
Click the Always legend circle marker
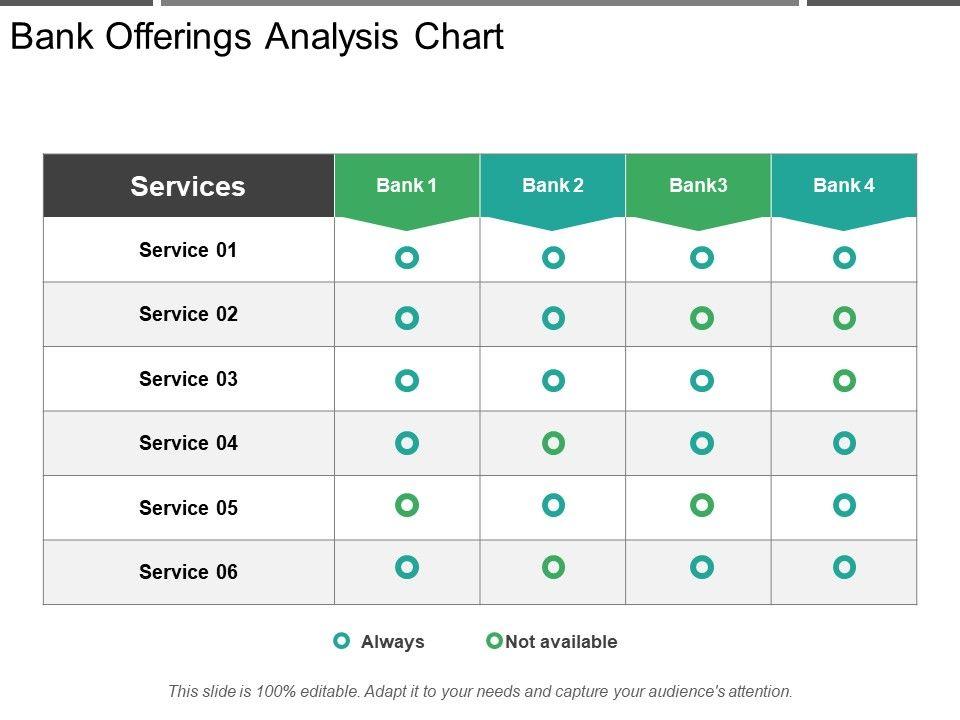click(342, 641)
